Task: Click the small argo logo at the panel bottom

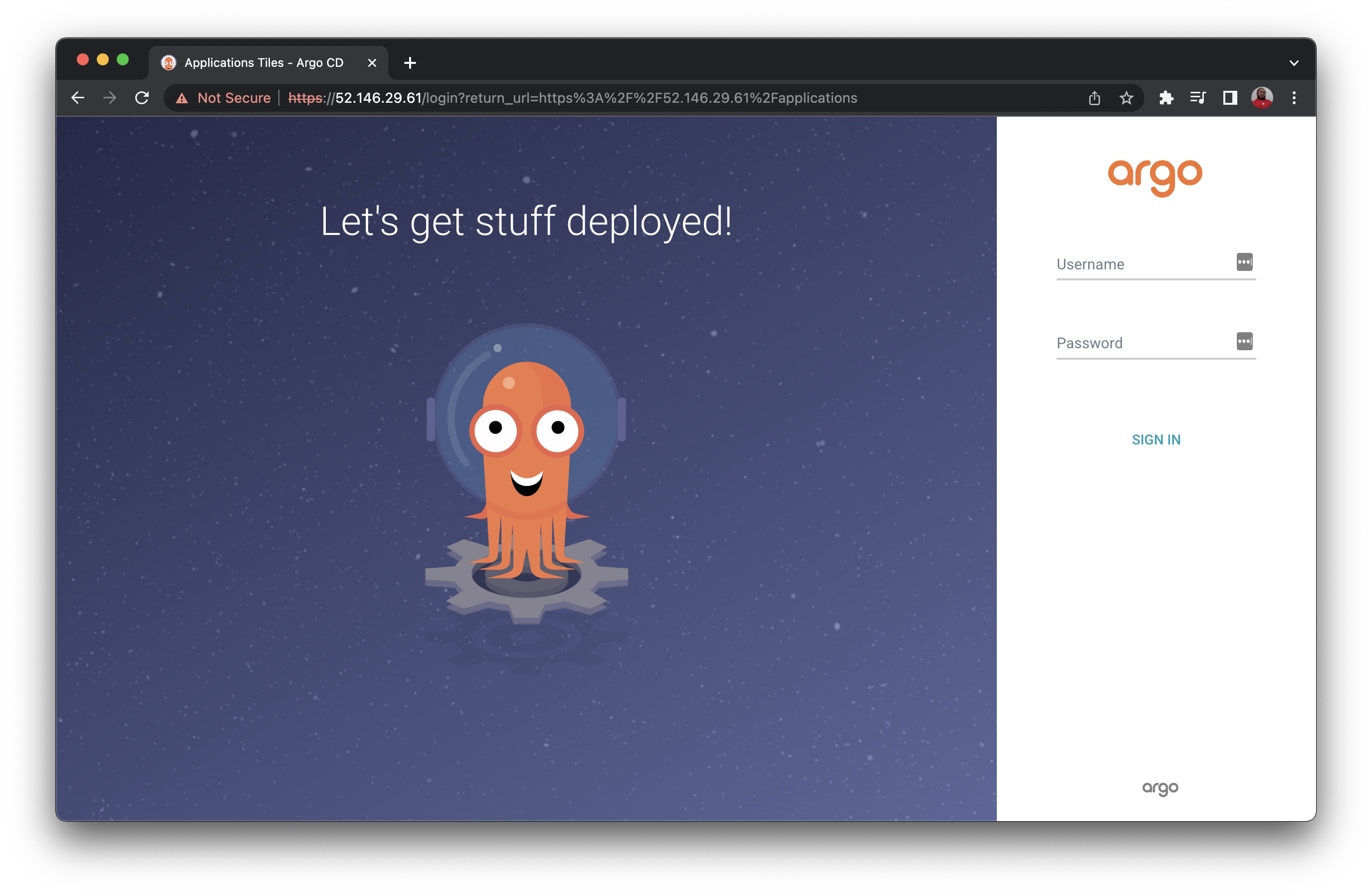Action: coord(1161,788)
